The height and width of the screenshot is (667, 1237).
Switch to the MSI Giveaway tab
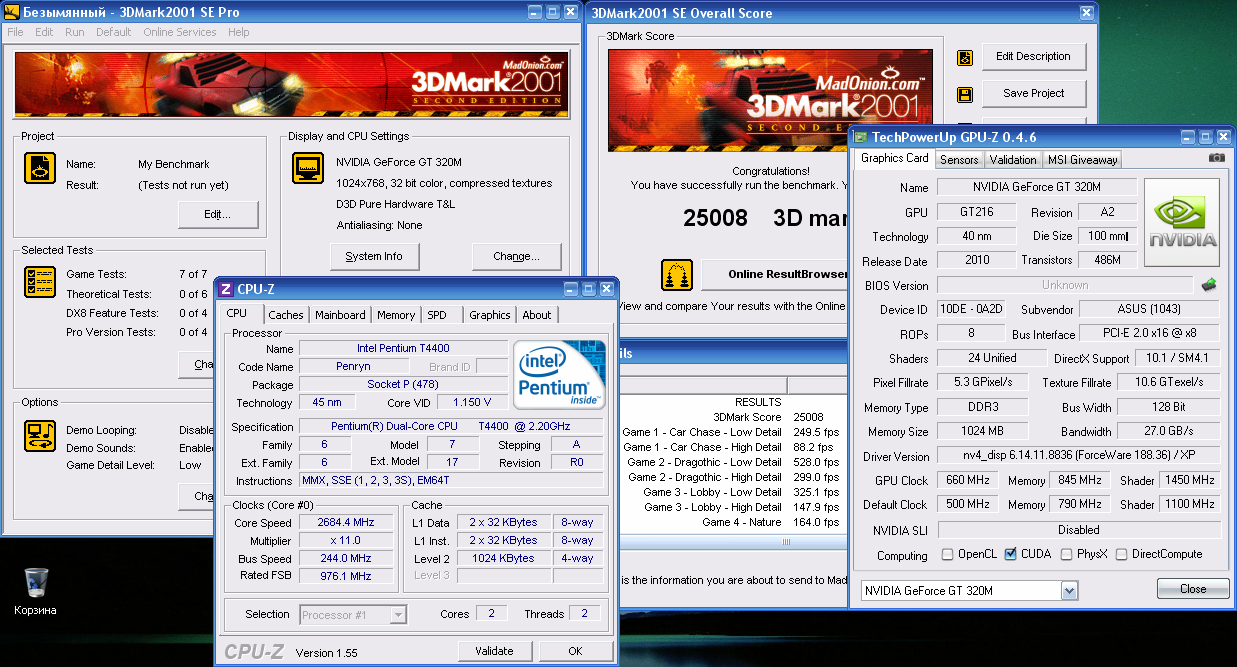pos(1082,160)
